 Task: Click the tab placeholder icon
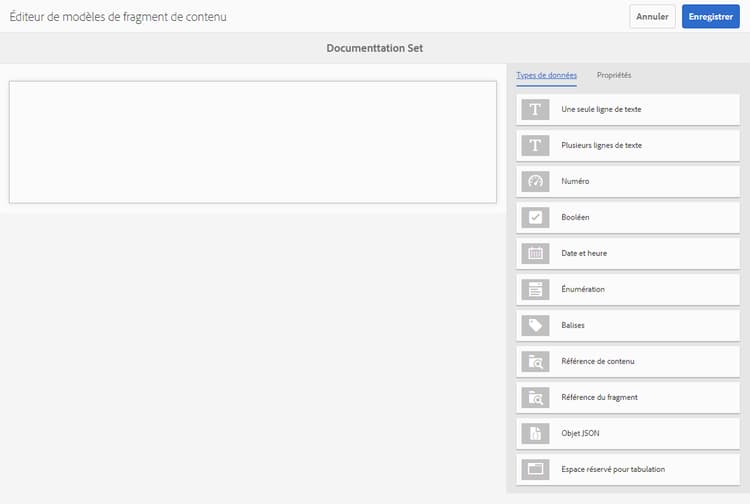[535, 470]
